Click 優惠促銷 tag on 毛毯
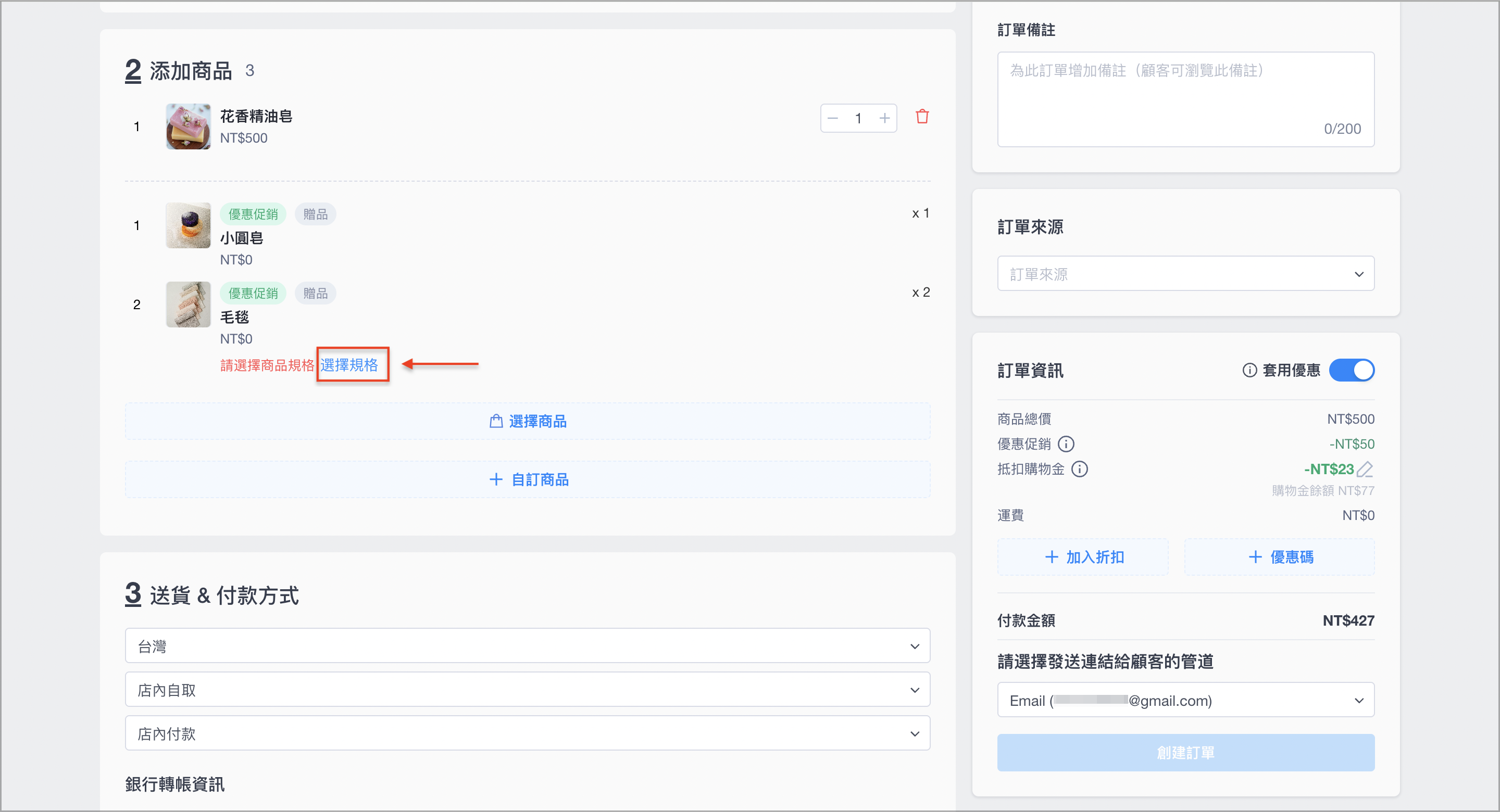This screenshot has height=812, width=1500. tap(253, 294)
